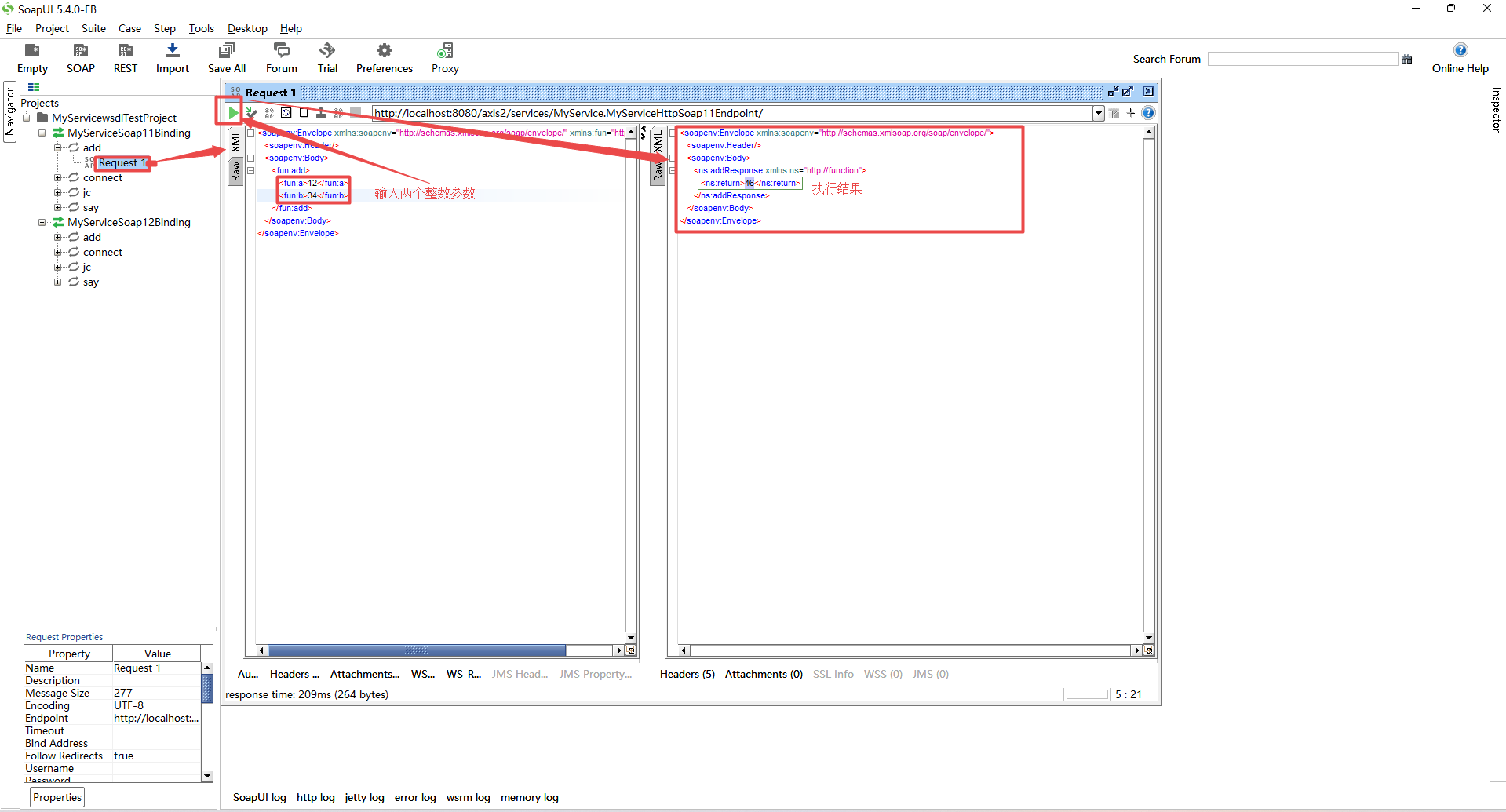Open error log
This screenshot has width=1506, height=812.
click(x=415, y=797)
